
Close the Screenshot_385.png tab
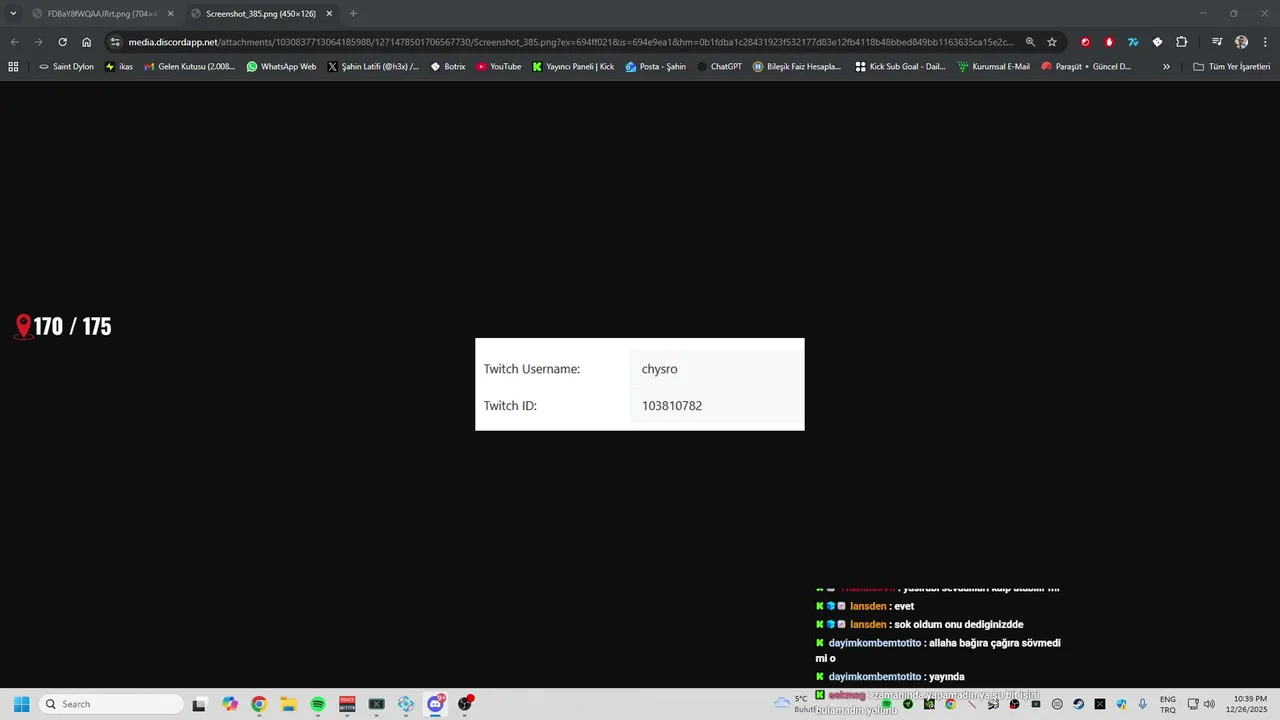[x=329, y=13]
